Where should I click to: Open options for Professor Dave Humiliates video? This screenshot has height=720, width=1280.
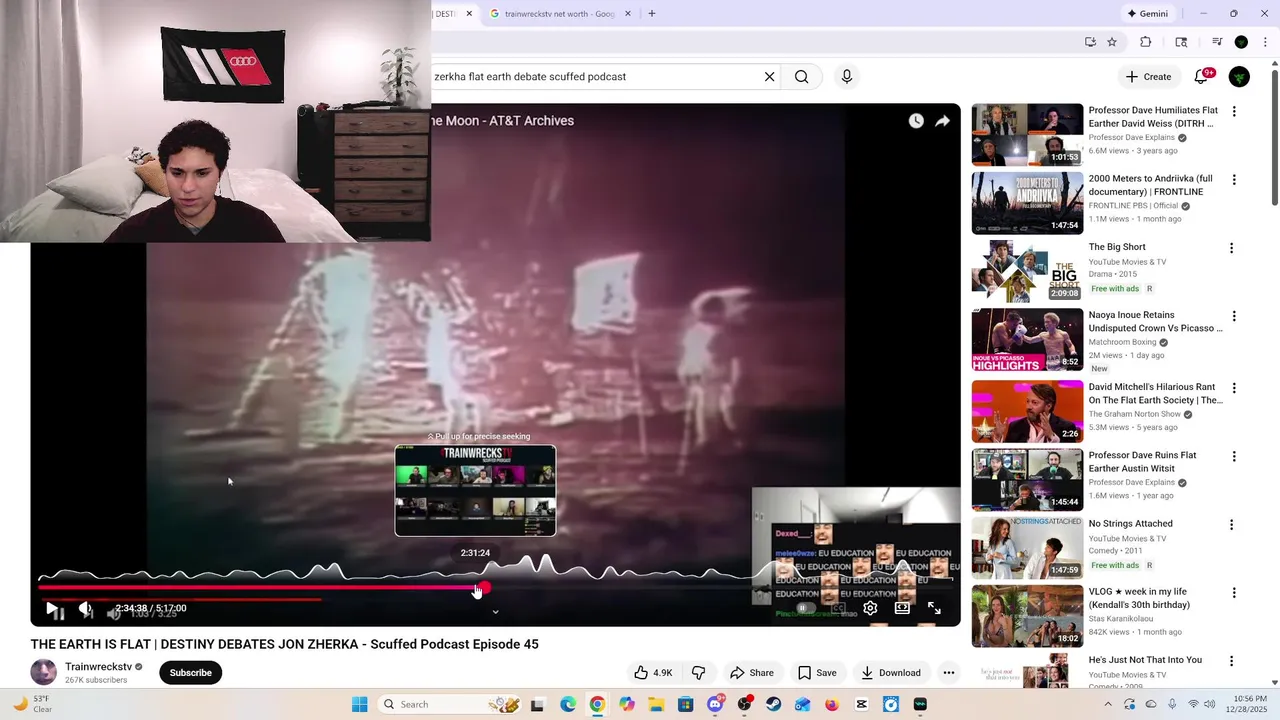tap(1234, 112)
